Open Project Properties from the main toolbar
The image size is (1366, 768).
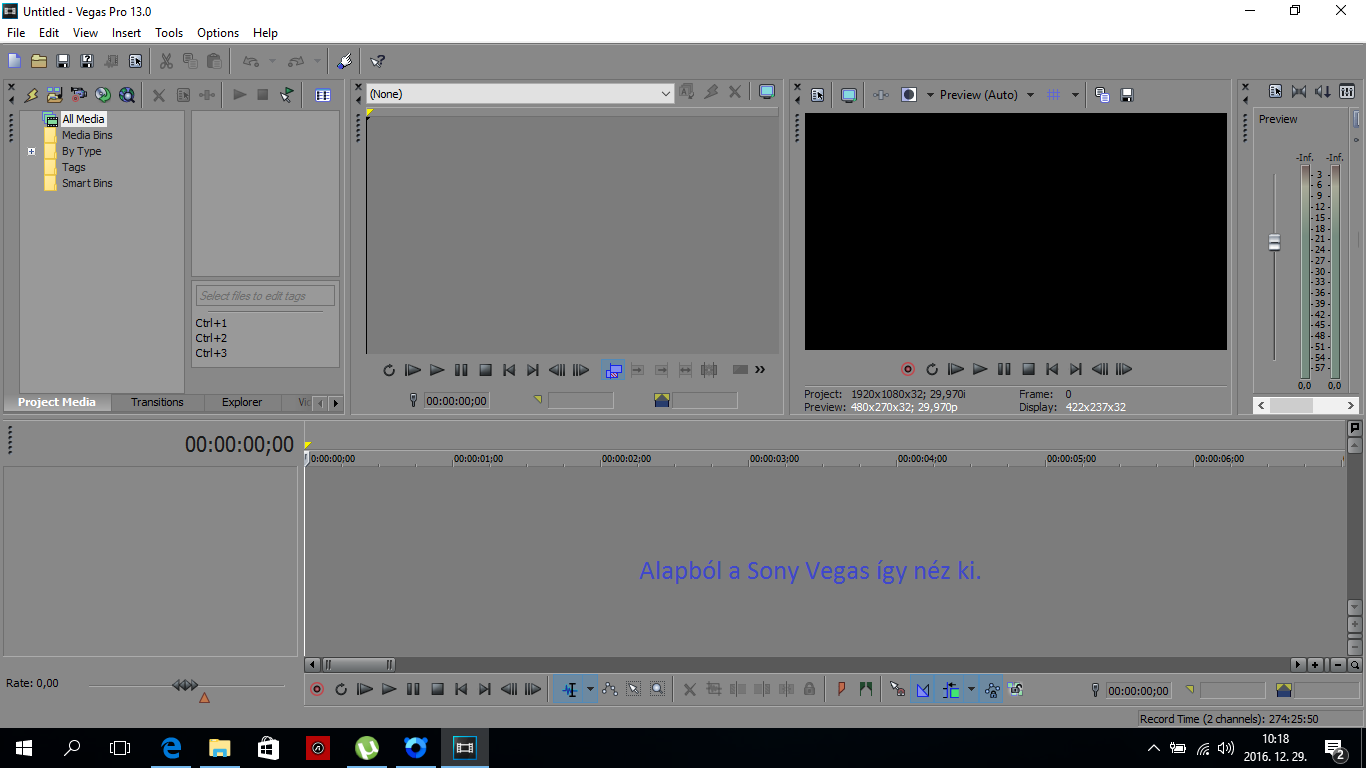(135, 61)
